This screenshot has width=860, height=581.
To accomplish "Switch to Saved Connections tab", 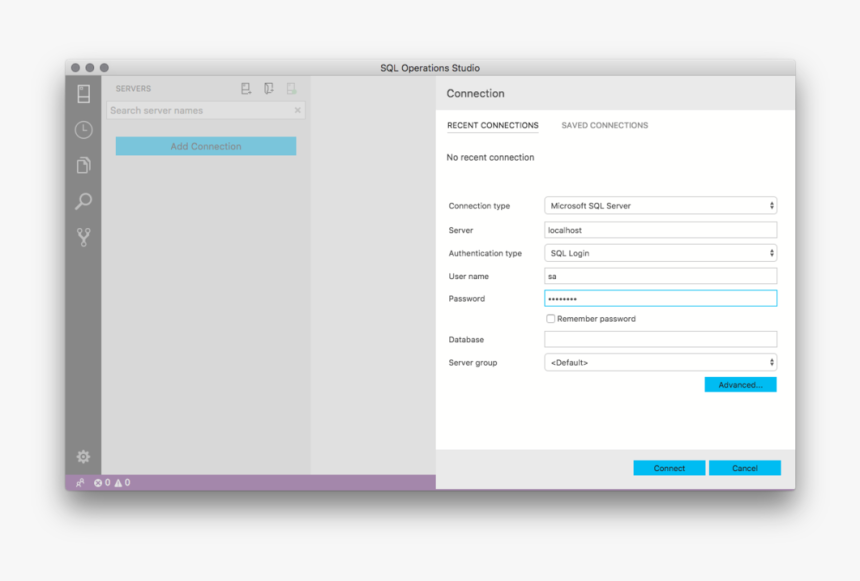I will [604, 126].
